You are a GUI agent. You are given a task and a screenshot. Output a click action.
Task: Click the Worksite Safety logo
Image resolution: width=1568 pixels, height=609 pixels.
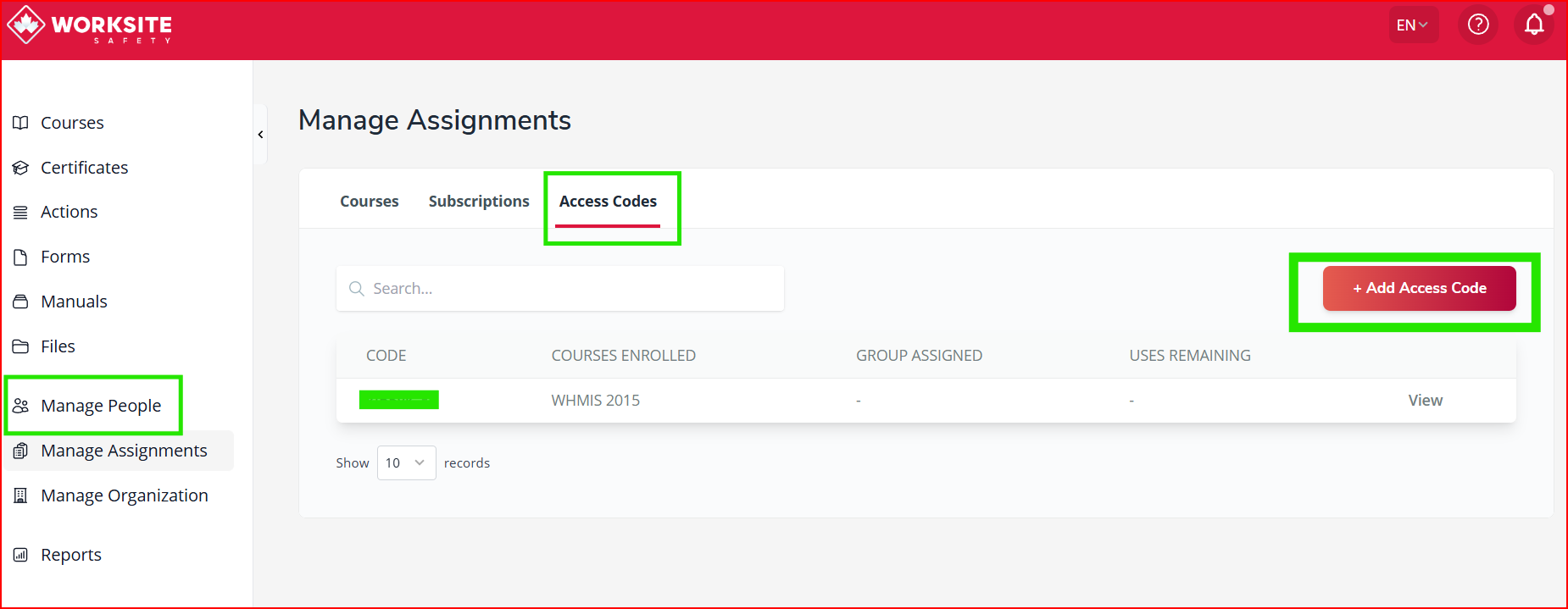point(90,25)
